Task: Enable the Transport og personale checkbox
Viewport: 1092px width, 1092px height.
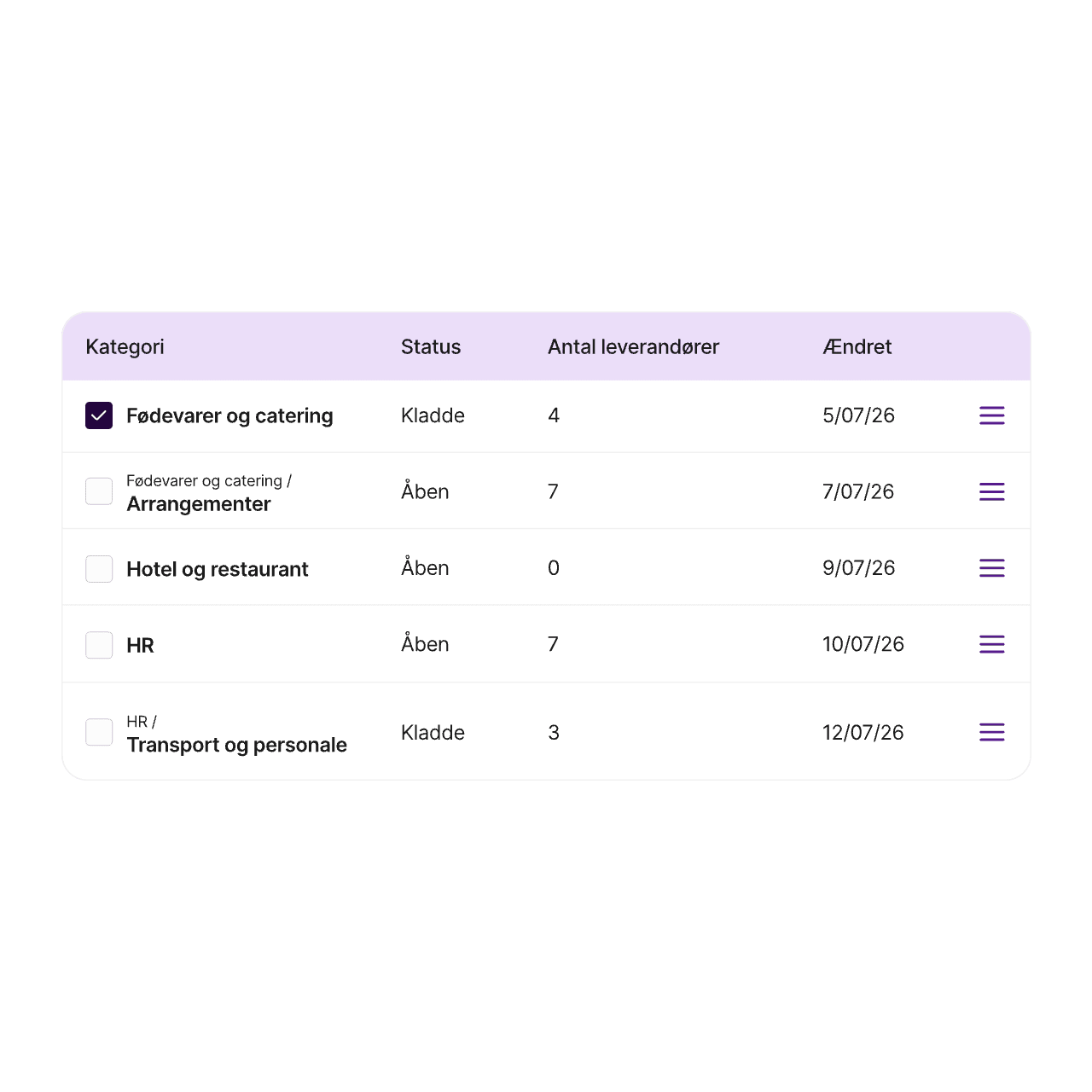Action: point(99,732)
